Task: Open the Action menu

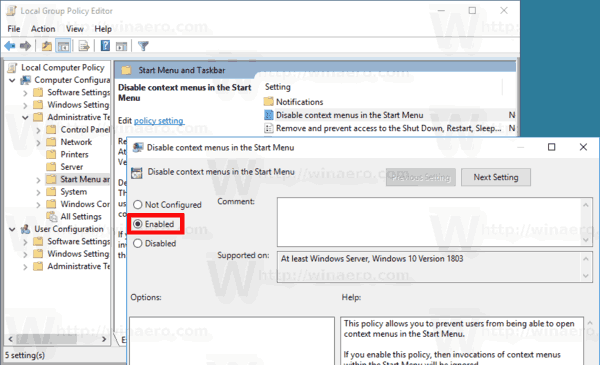Action: coord(43,29)
